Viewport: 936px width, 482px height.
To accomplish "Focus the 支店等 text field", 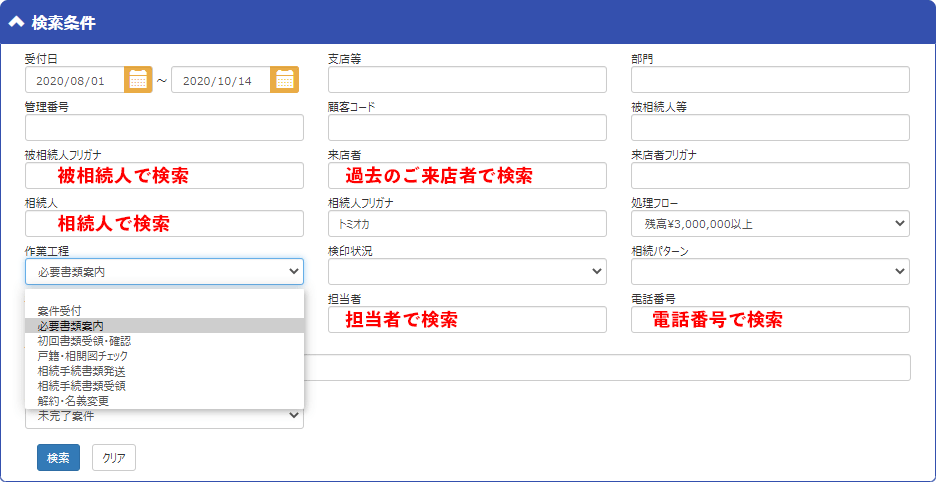I will pyautogui.click(x=467, y=80).
